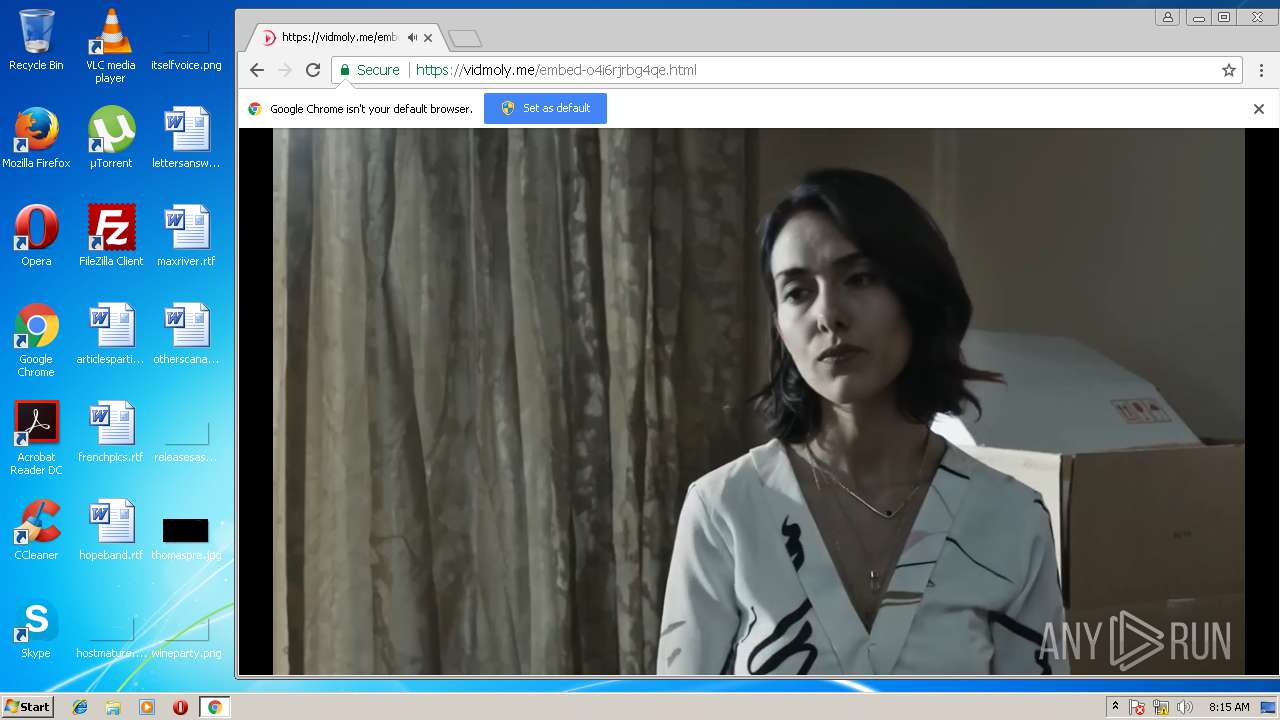Click the Set as default button
The image size is (1280, 720).
point(545,108)
